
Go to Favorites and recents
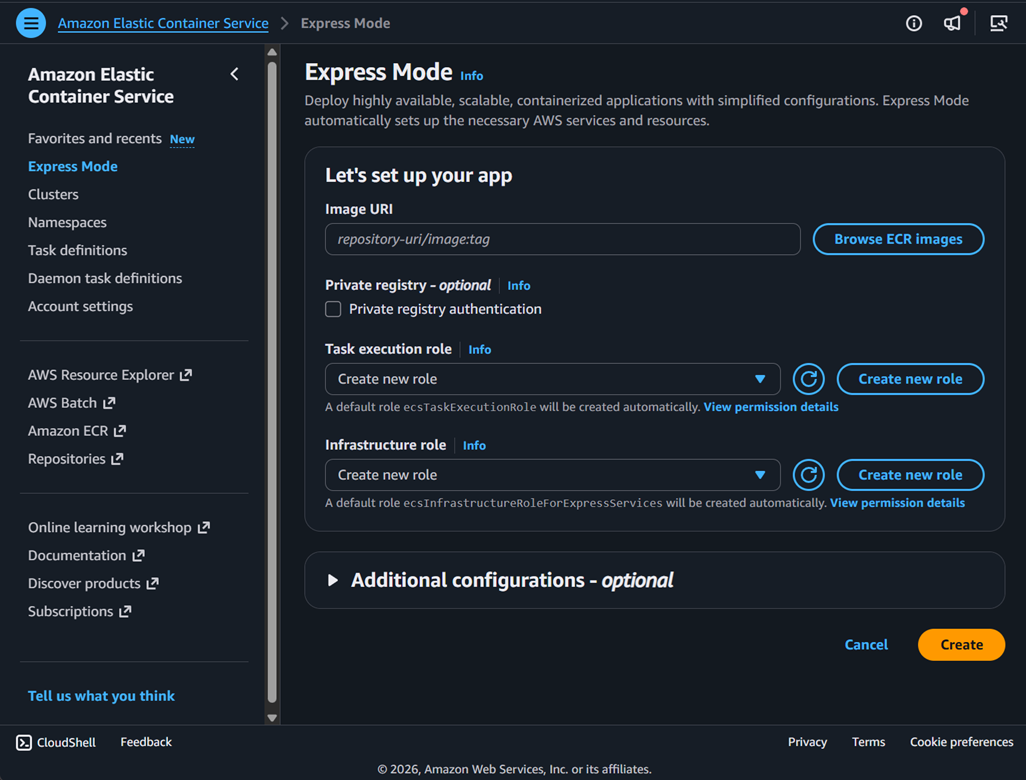[x=94, y=139]
